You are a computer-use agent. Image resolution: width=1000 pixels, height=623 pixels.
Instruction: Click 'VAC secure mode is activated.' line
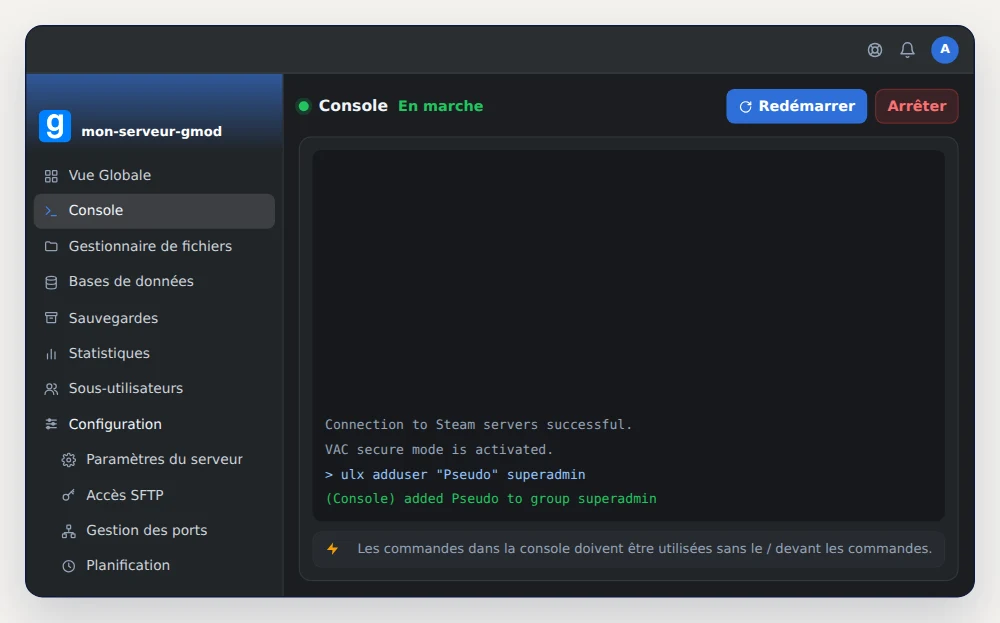click(439, 450)
